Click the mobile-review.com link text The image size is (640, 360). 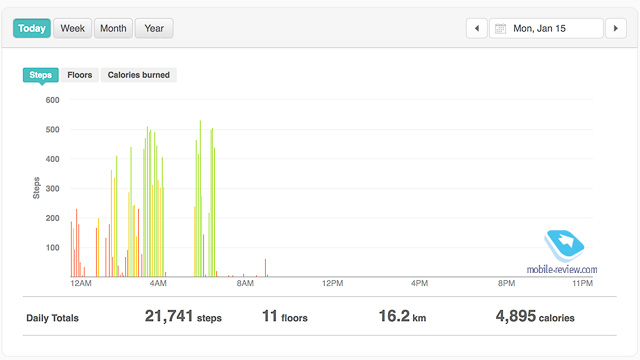pos(562,269)
